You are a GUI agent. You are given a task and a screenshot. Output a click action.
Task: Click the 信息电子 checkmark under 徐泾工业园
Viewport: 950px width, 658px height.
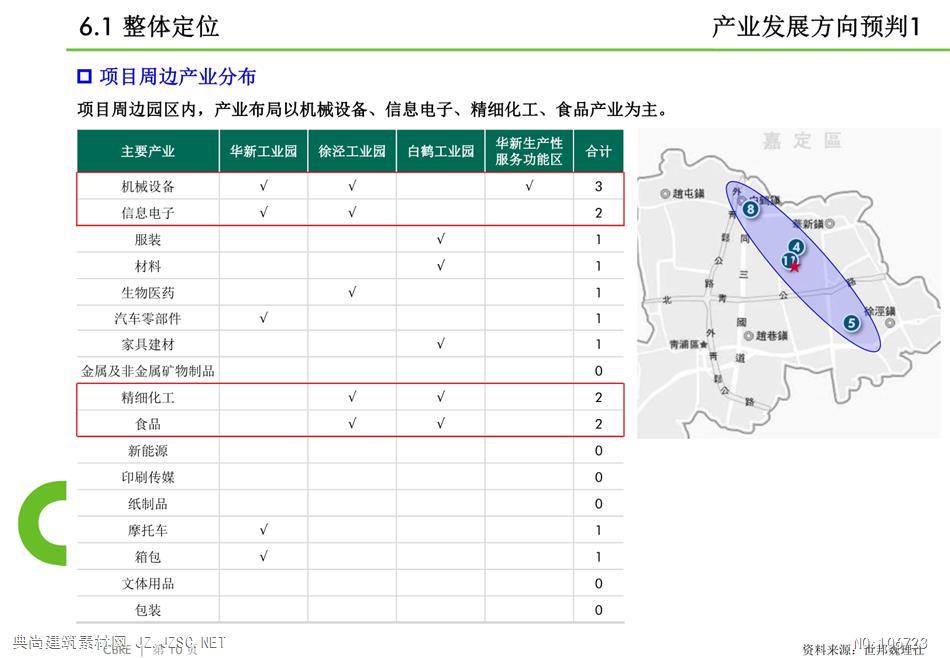352,212
